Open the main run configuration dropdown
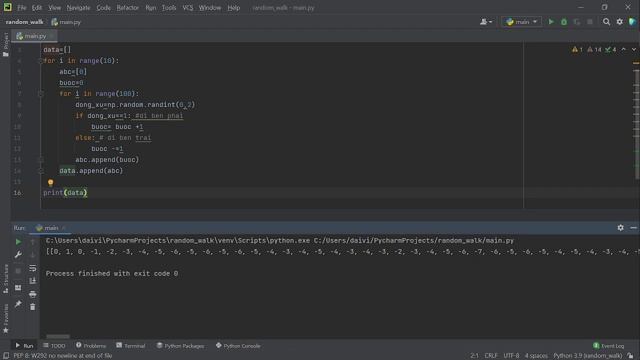 coord(522,22)
